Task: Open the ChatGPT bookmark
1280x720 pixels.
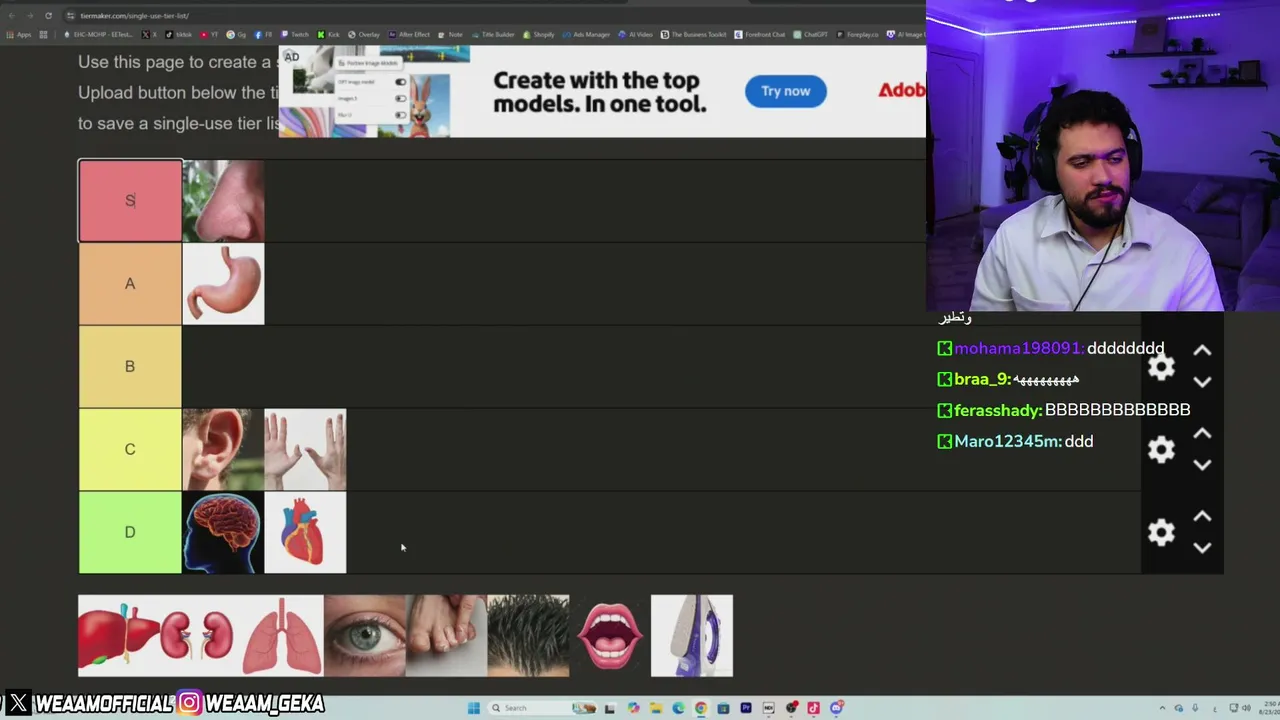Action: [x=810, y=35]
